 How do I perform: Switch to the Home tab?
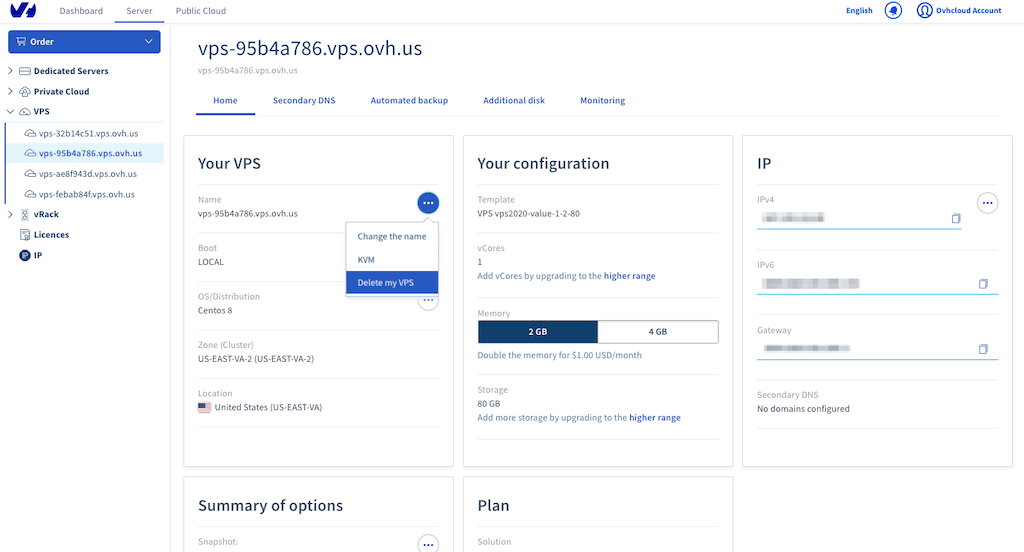coord(225,101)
